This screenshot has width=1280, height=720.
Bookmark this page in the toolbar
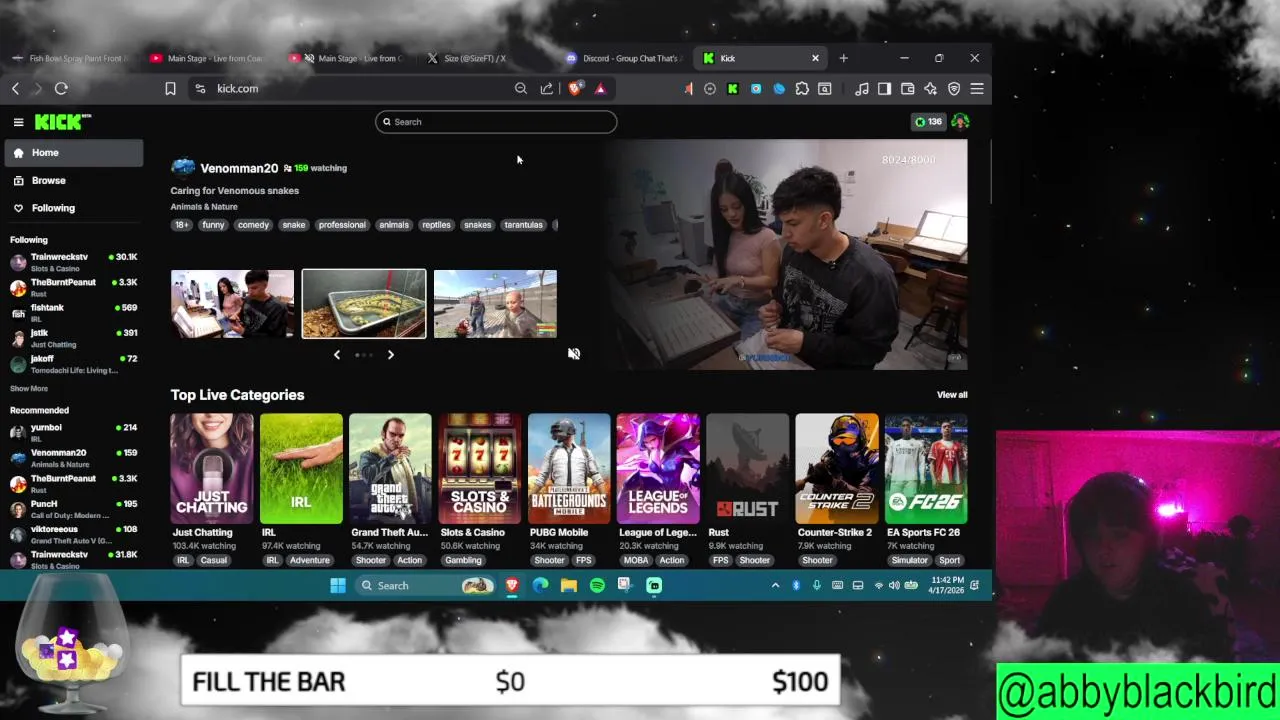tap(170, 89)
